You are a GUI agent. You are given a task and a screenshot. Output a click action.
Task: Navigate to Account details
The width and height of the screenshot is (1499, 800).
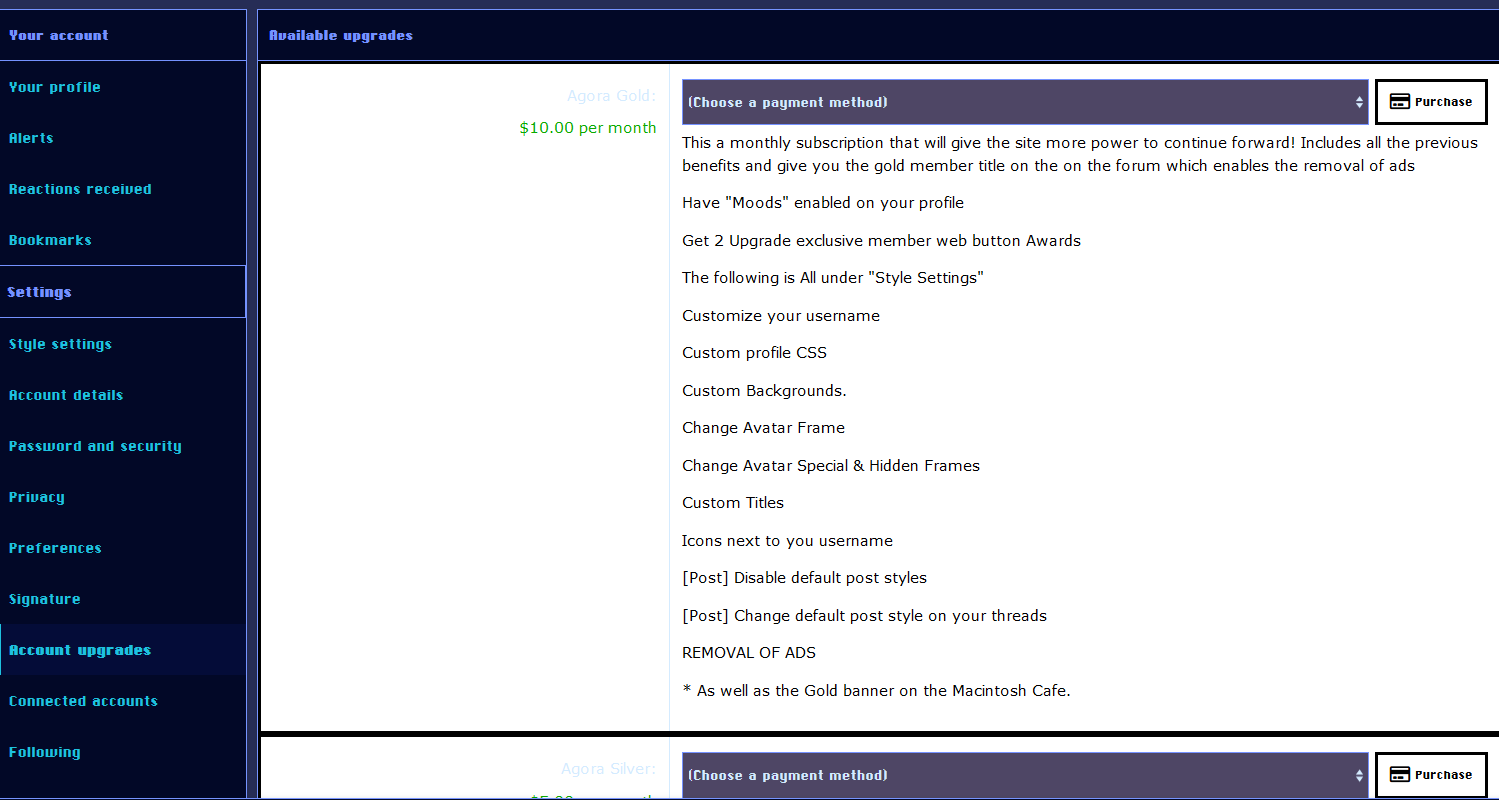coord(66,395)
